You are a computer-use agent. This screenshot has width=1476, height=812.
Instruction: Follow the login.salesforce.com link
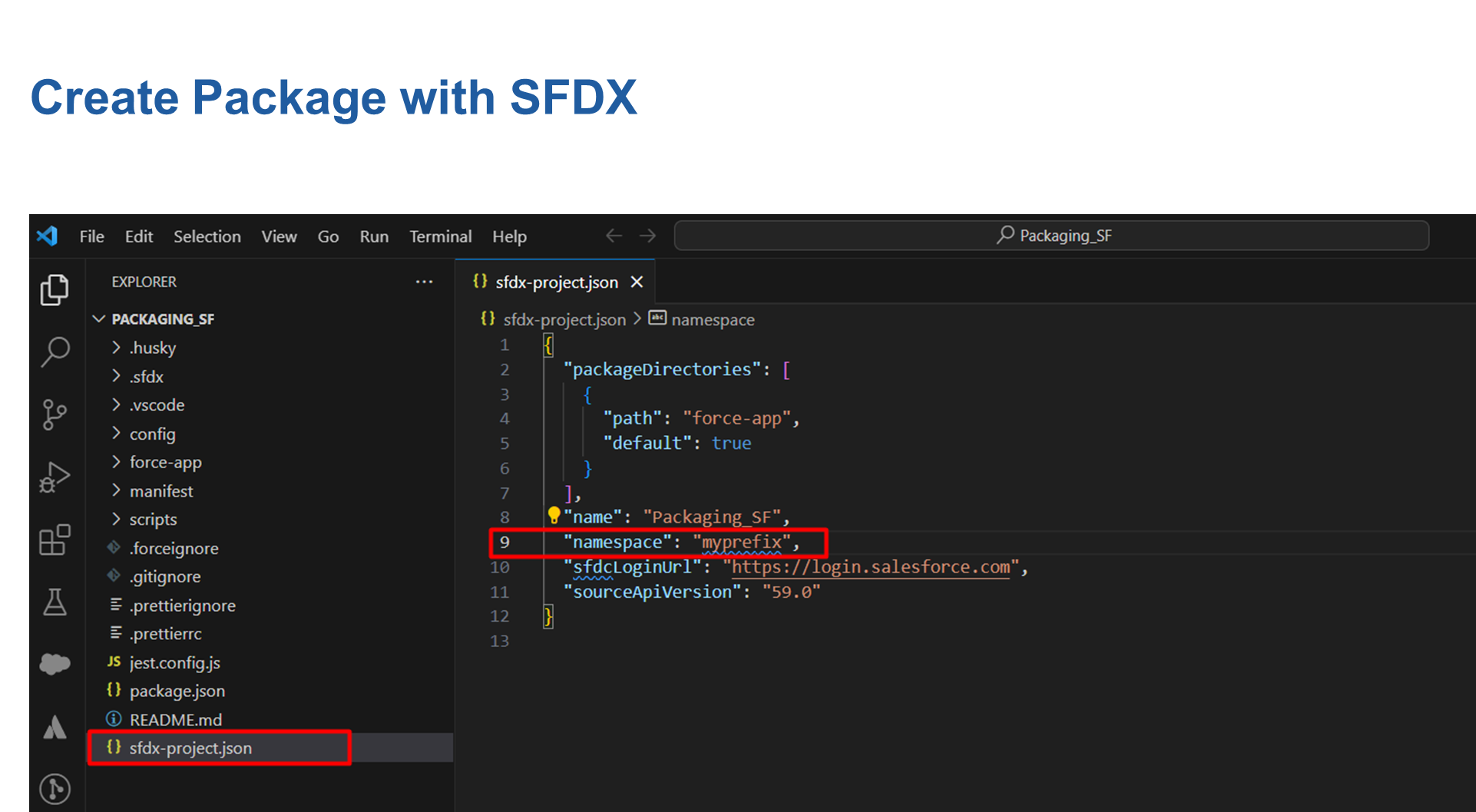870,567
